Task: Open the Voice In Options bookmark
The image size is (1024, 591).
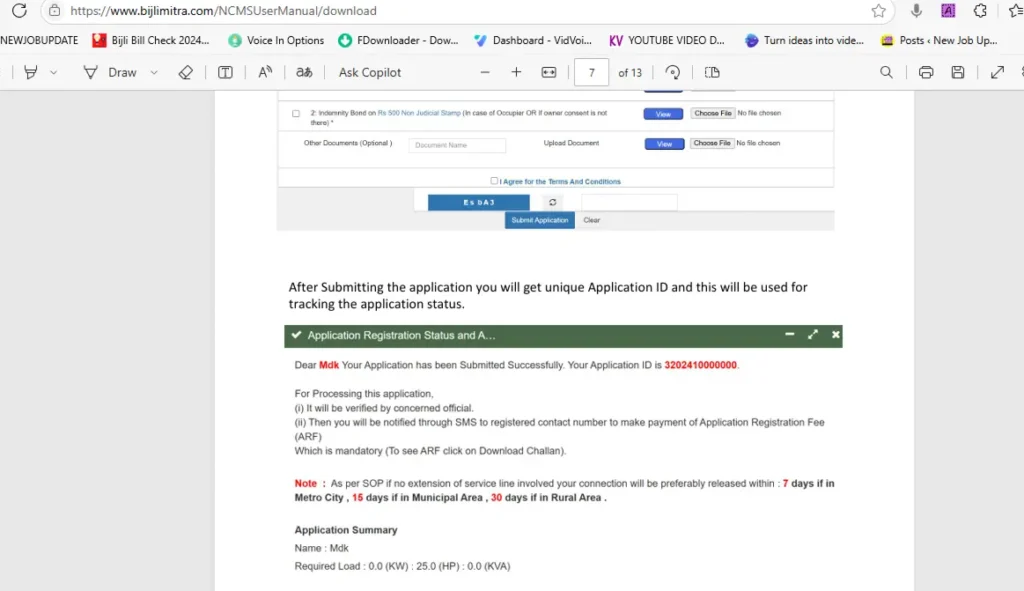Action: click(x=276, y=41)
